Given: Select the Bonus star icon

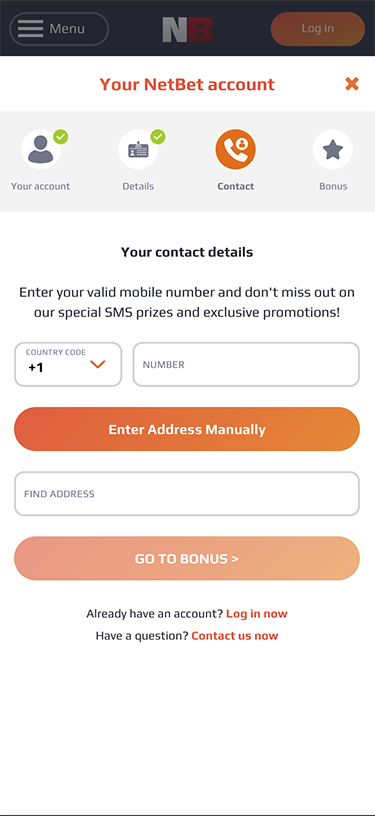Looking at the screenshot, I should pos(333,149).
